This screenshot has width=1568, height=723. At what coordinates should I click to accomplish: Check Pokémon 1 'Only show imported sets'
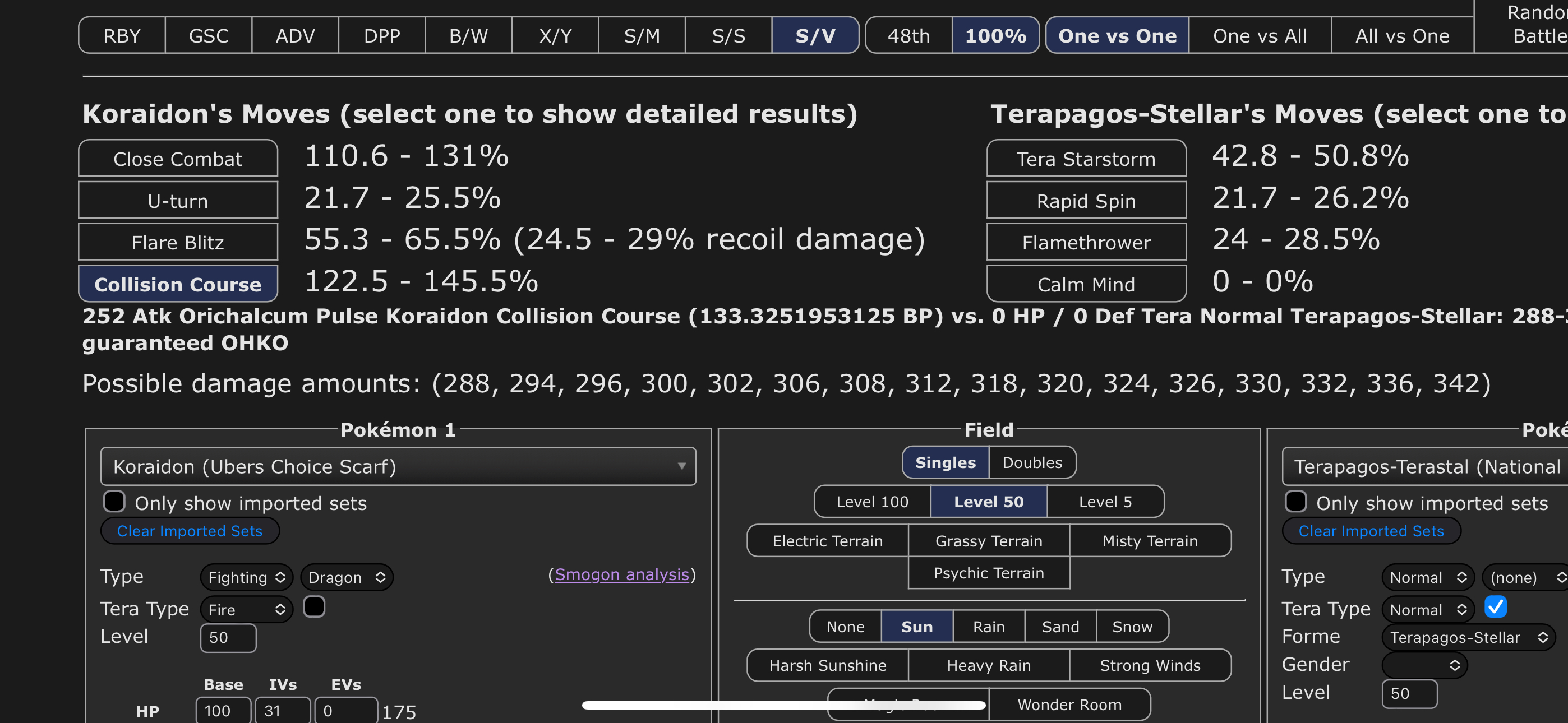tap(114, 502)
